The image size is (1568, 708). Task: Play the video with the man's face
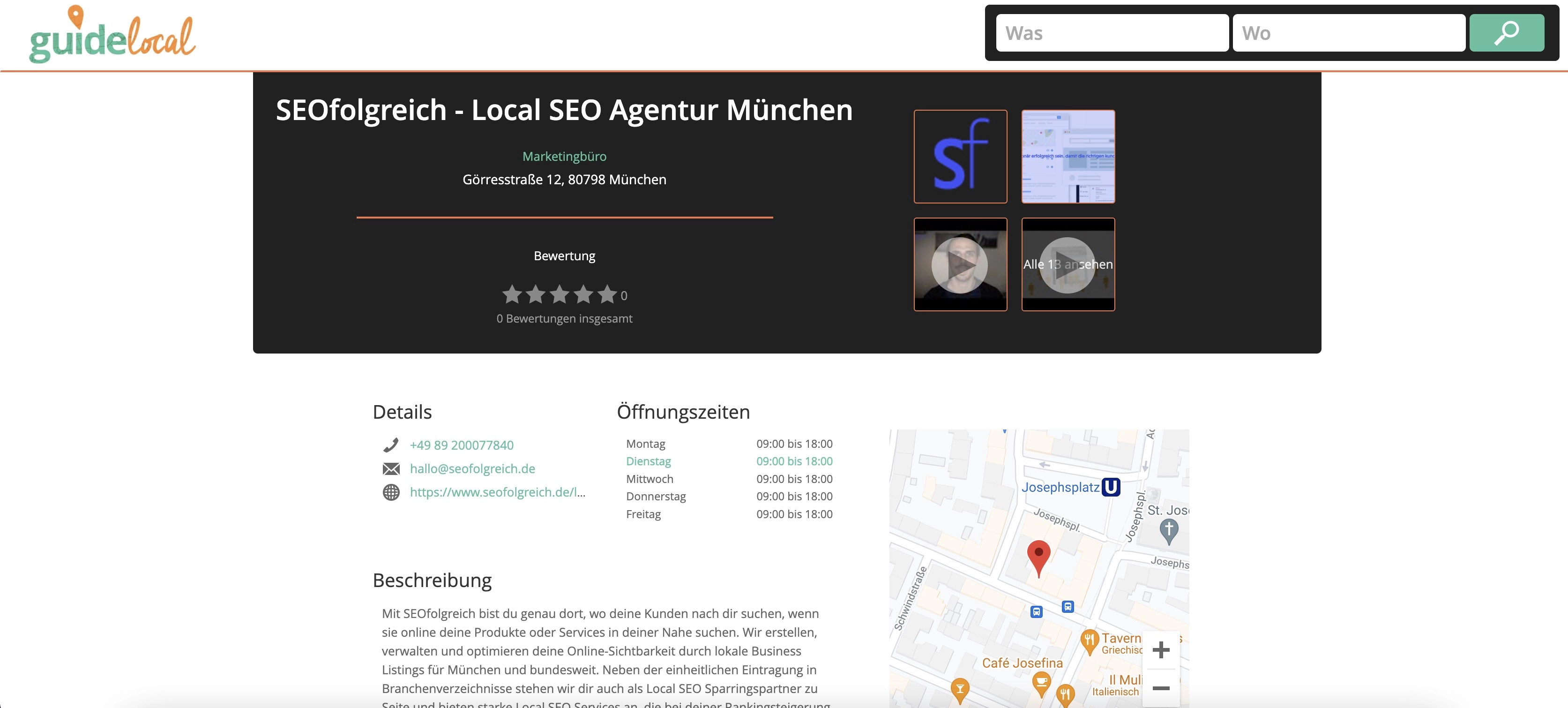(x=961, y=264)
